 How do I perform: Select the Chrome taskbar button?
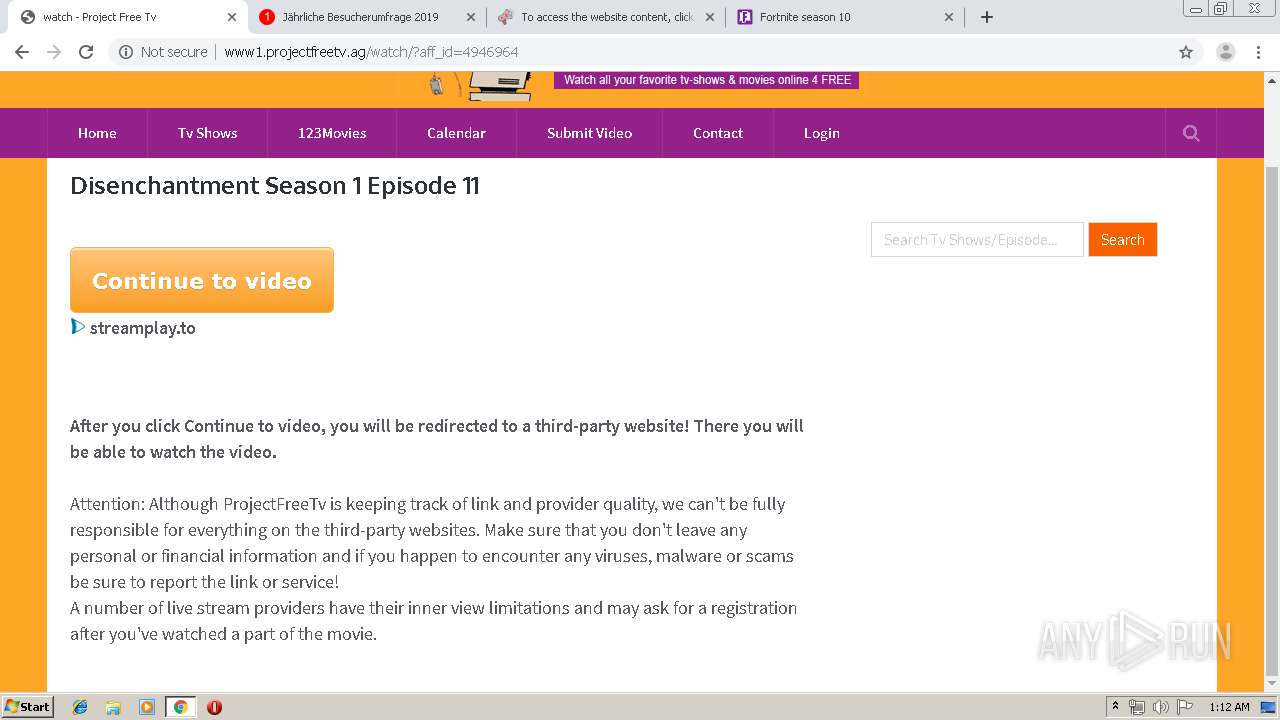coord(180,707)
